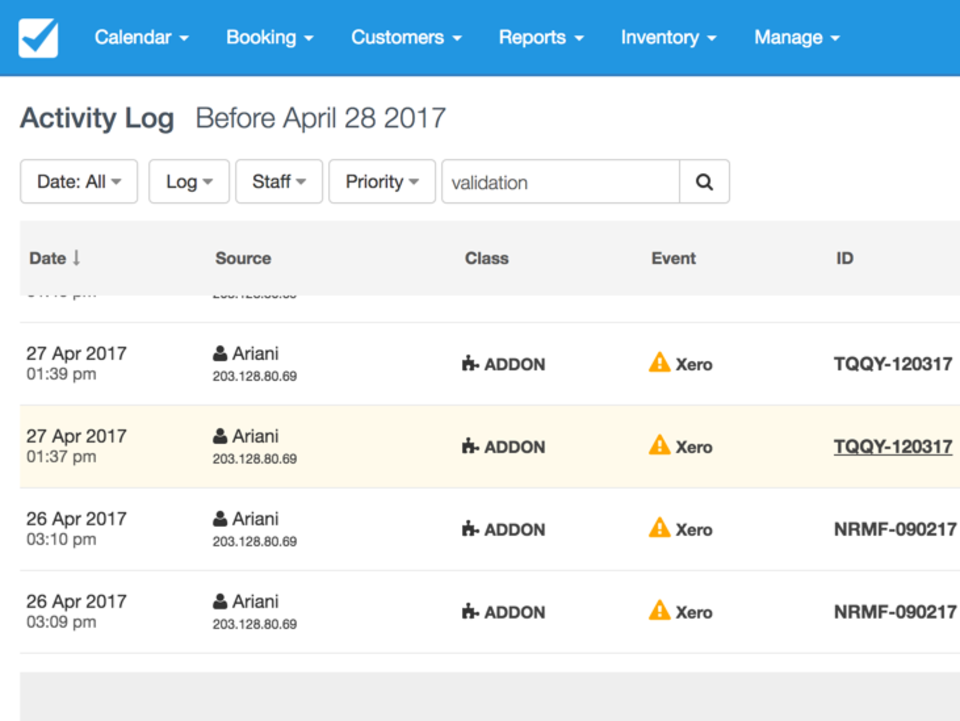Open TQQY-120317 ID in the 01:39 pm row
Viewport: 960px width, 721px height.
(893, 364)
